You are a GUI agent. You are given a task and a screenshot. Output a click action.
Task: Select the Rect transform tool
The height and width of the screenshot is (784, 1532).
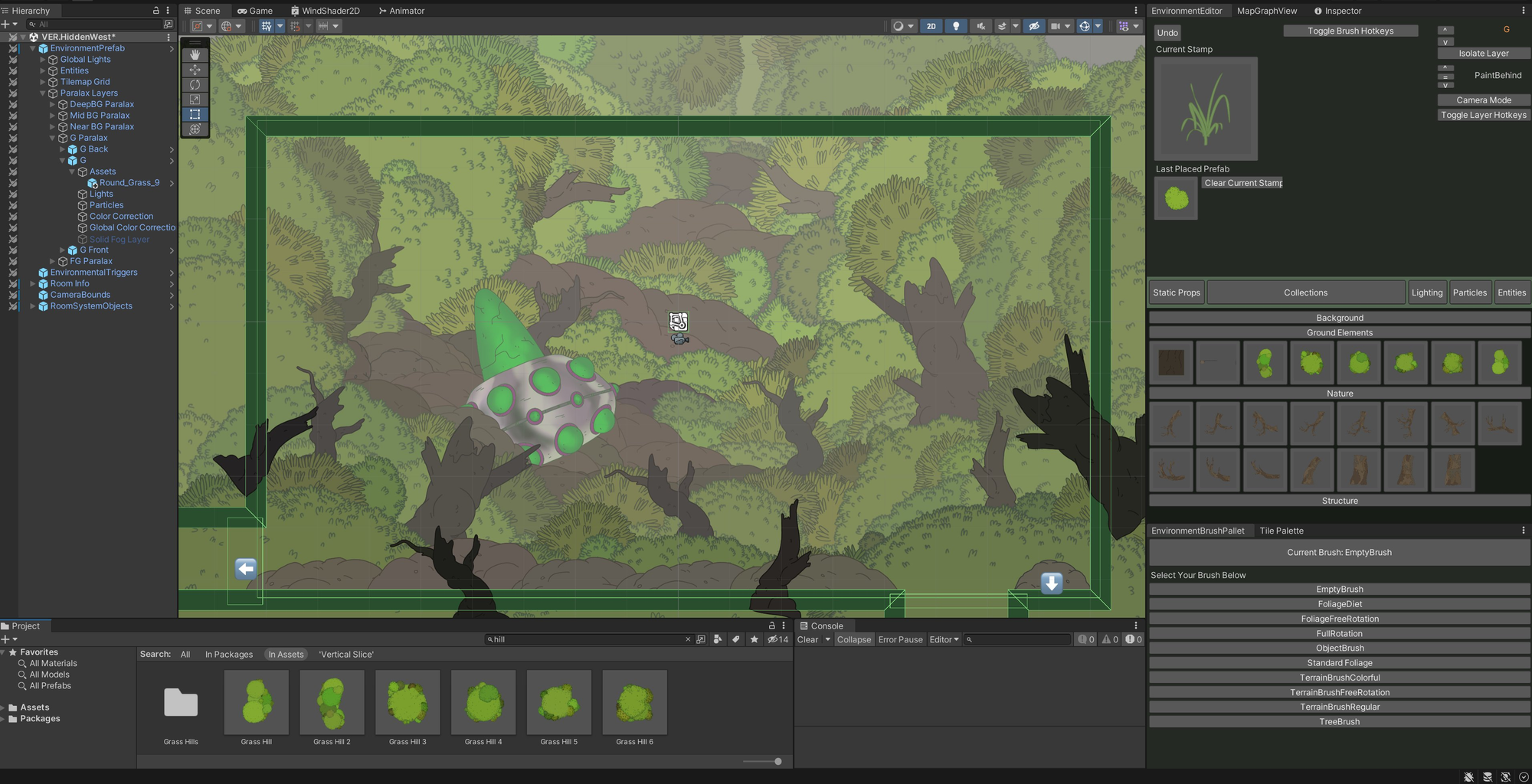coord(195,114)
